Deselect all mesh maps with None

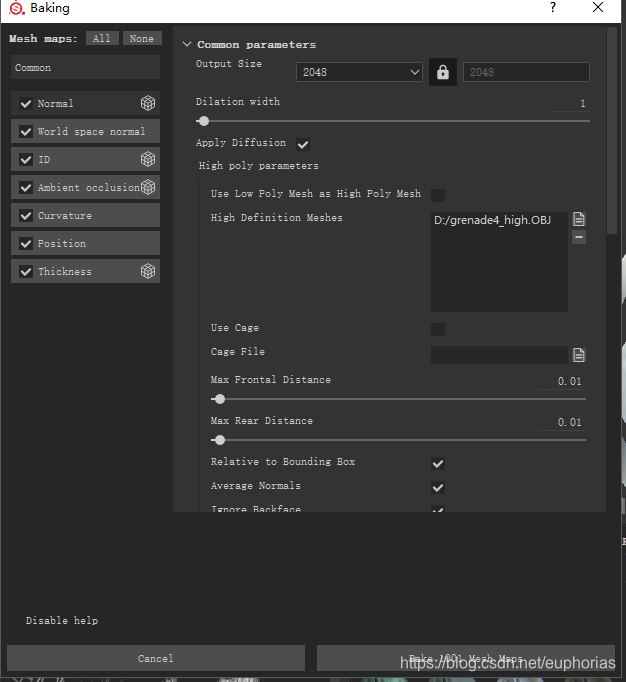point(142,38)
